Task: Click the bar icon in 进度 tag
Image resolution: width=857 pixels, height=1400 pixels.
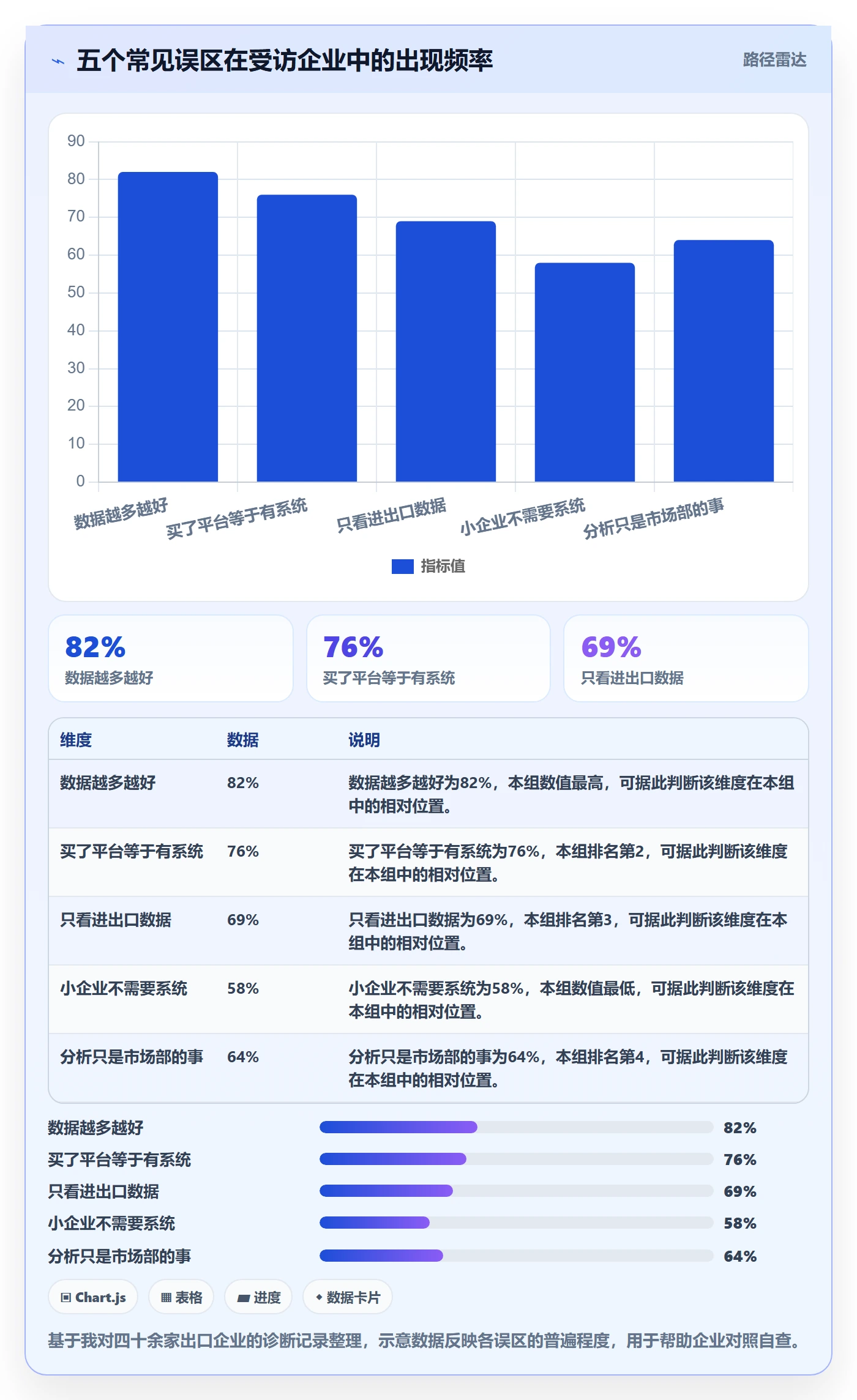Action: click(244, 1298)
